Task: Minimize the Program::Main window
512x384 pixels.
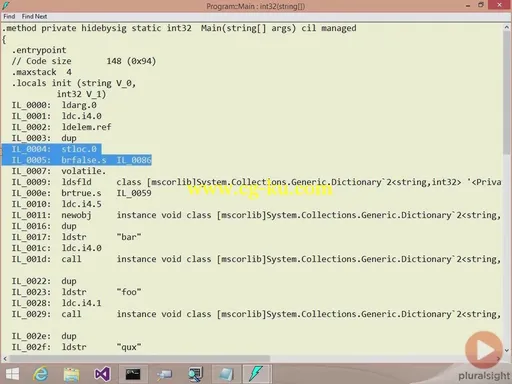Action: 468,5
